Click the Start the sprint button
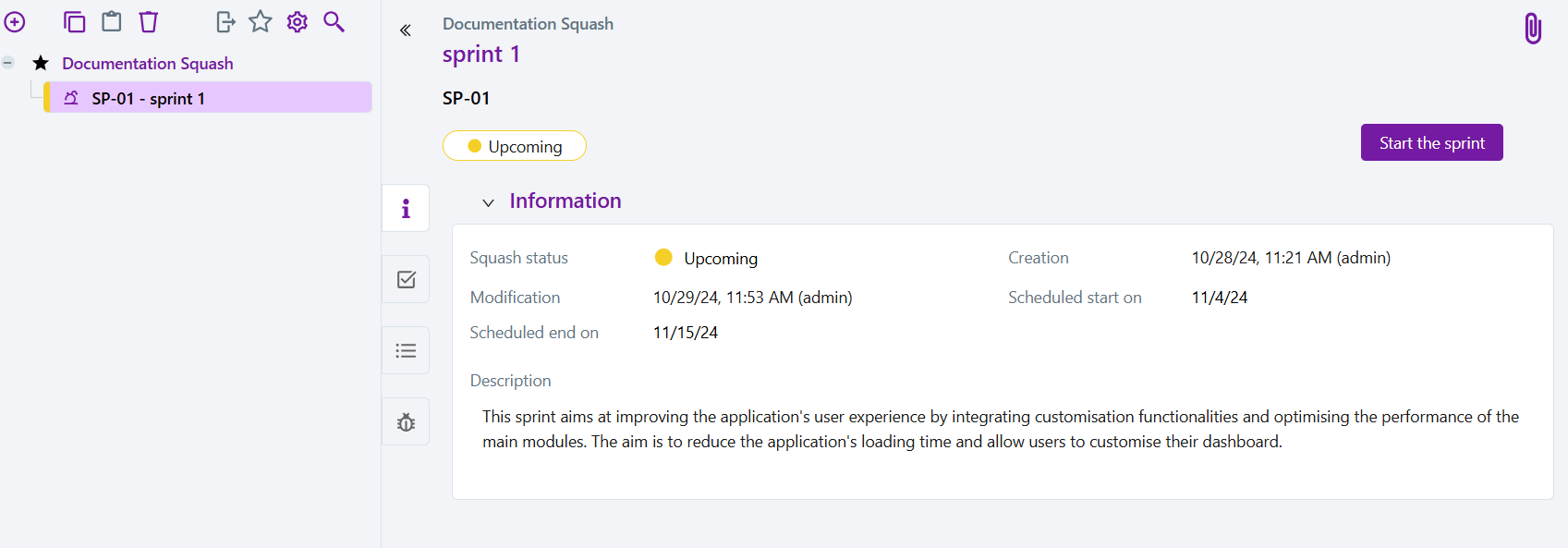 pyautogui.click(x=1431, y=142)
